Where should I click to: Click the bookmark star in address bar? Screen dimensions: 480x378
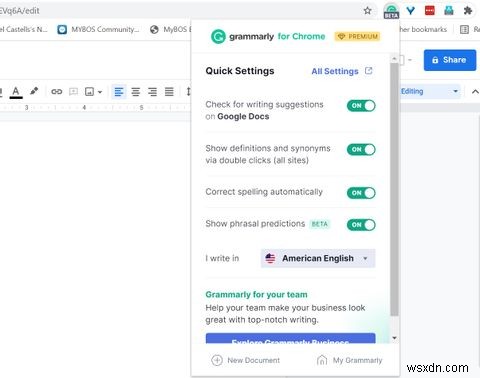coord(367,11)
